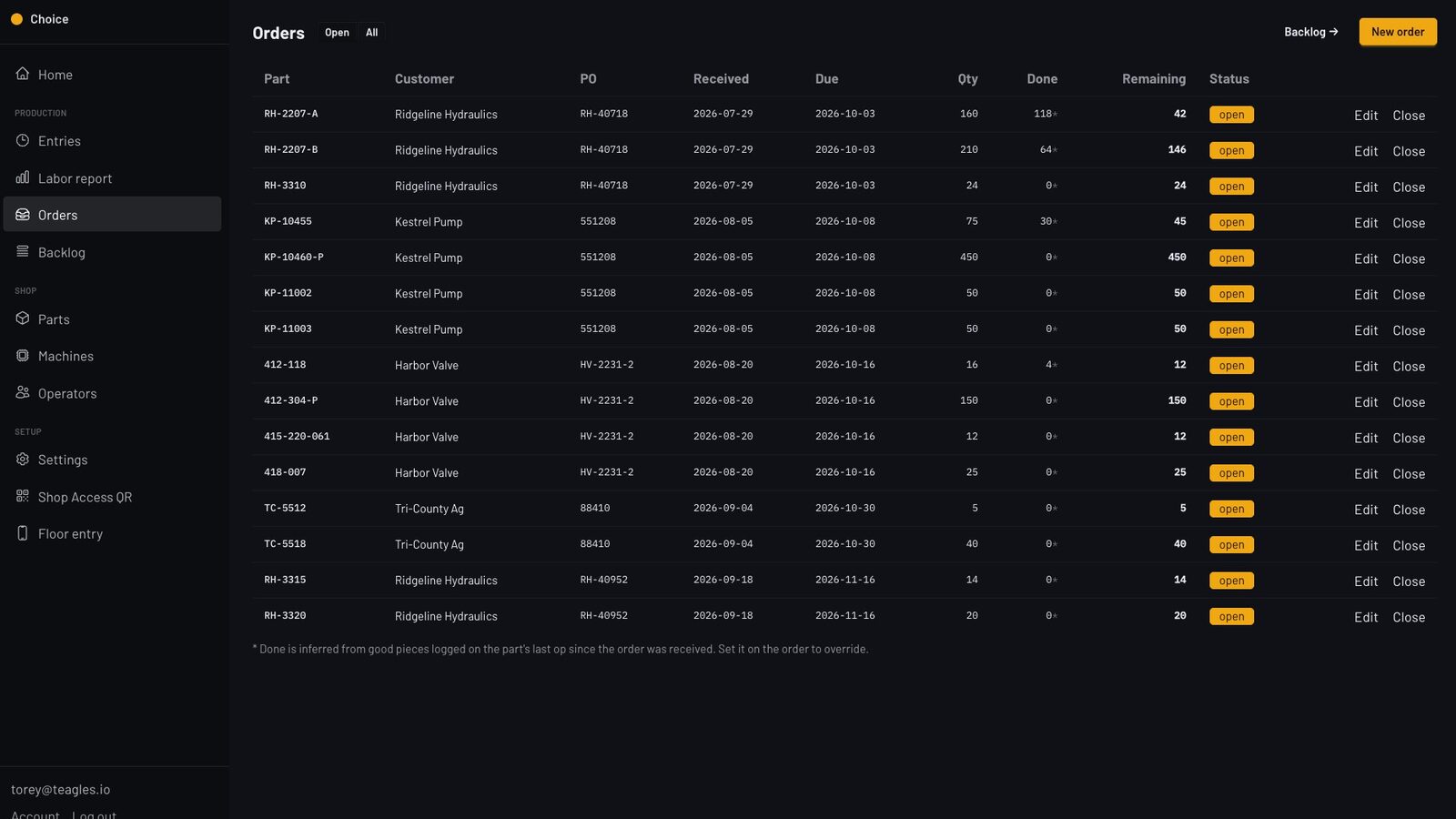The width and height of the screenshot is (1456, 819).
Task: Close the 412-118 order
Action: (x=1409, y=366)
